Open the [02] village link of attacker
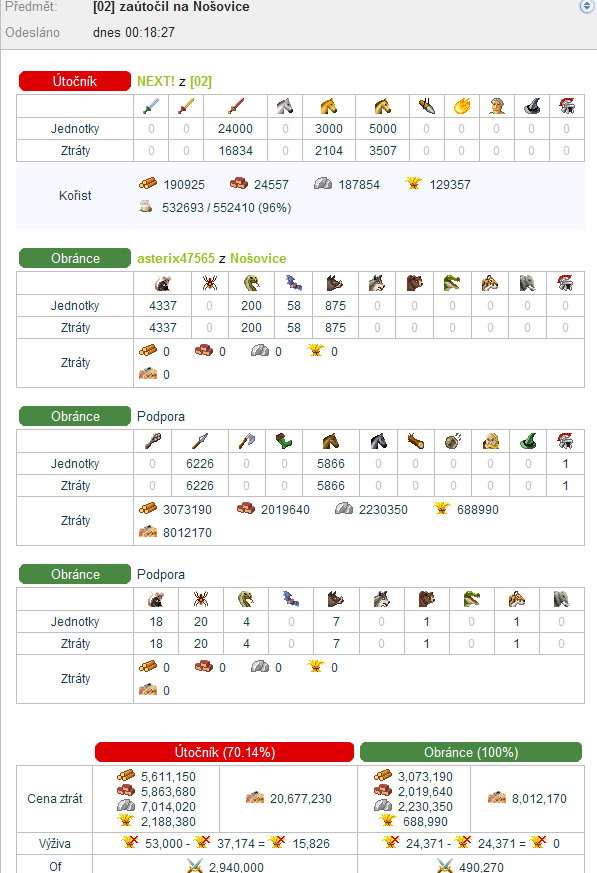The width and height of the screenshot is (597, 873). point(201,81)
